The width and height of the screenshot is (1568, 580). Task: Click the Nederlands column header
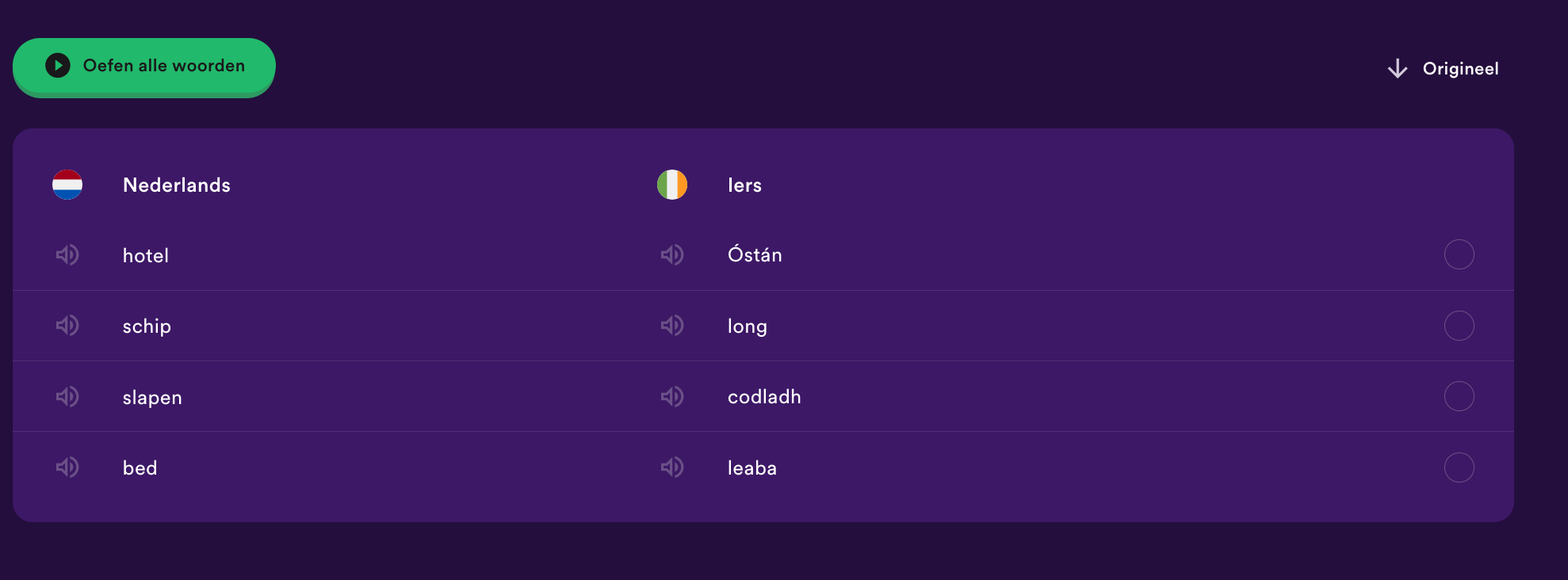pyautogui.click(x=177, y=185)
